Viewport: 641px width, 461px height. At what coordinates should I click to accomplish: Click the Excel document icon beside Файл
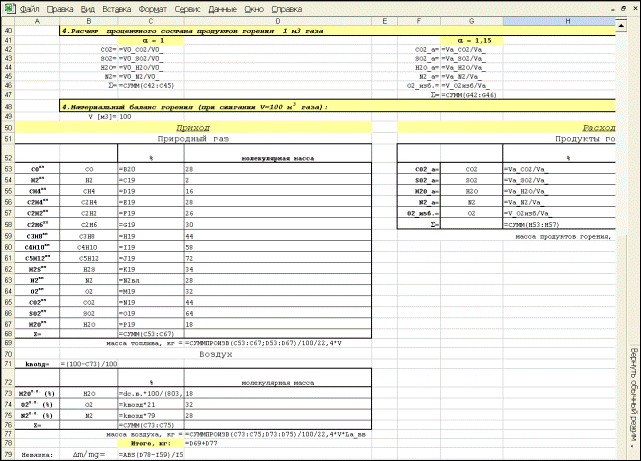10,9
